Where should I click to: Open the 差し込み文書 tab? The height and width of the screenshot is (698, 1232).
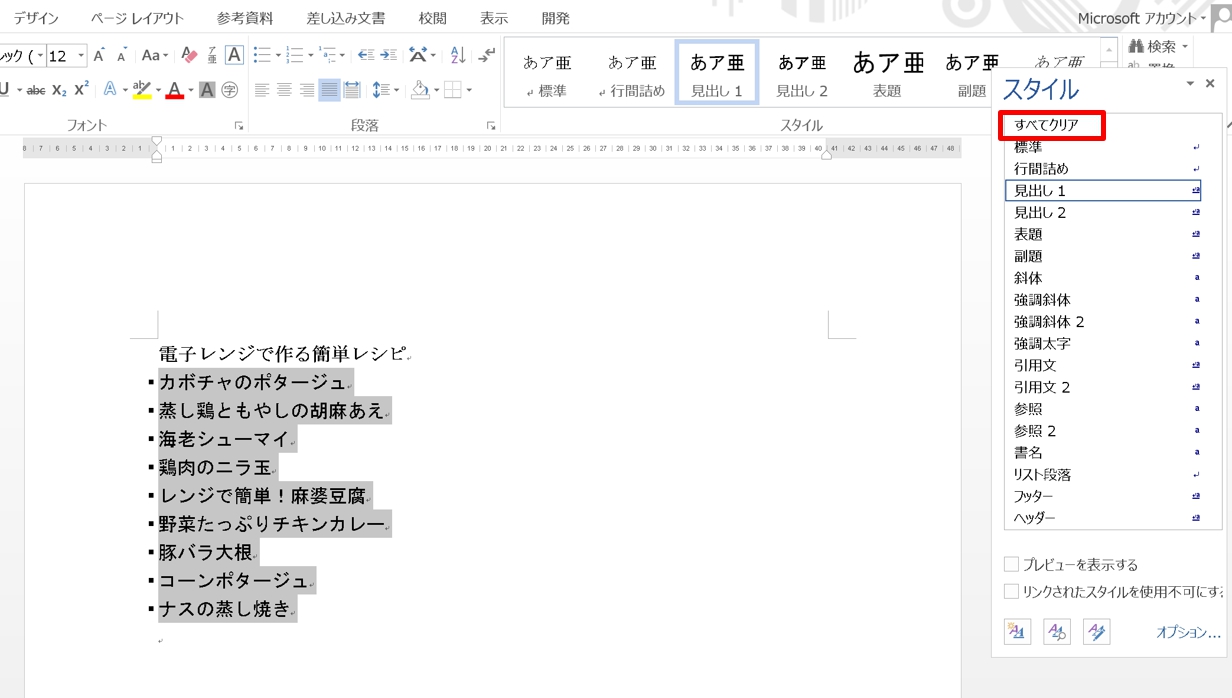tap(346, 18)
